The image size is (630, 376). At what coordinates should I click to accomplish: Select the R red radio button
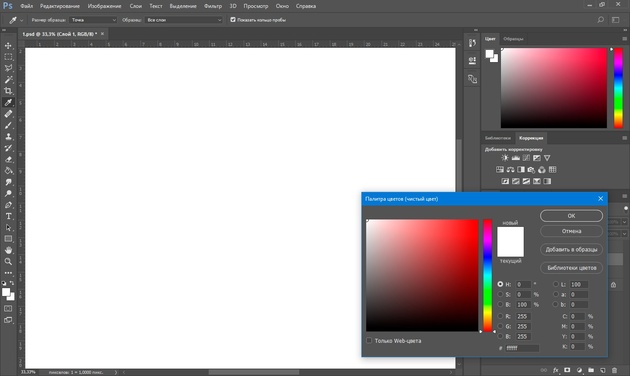pyautogui.click(x=500, y=316)
